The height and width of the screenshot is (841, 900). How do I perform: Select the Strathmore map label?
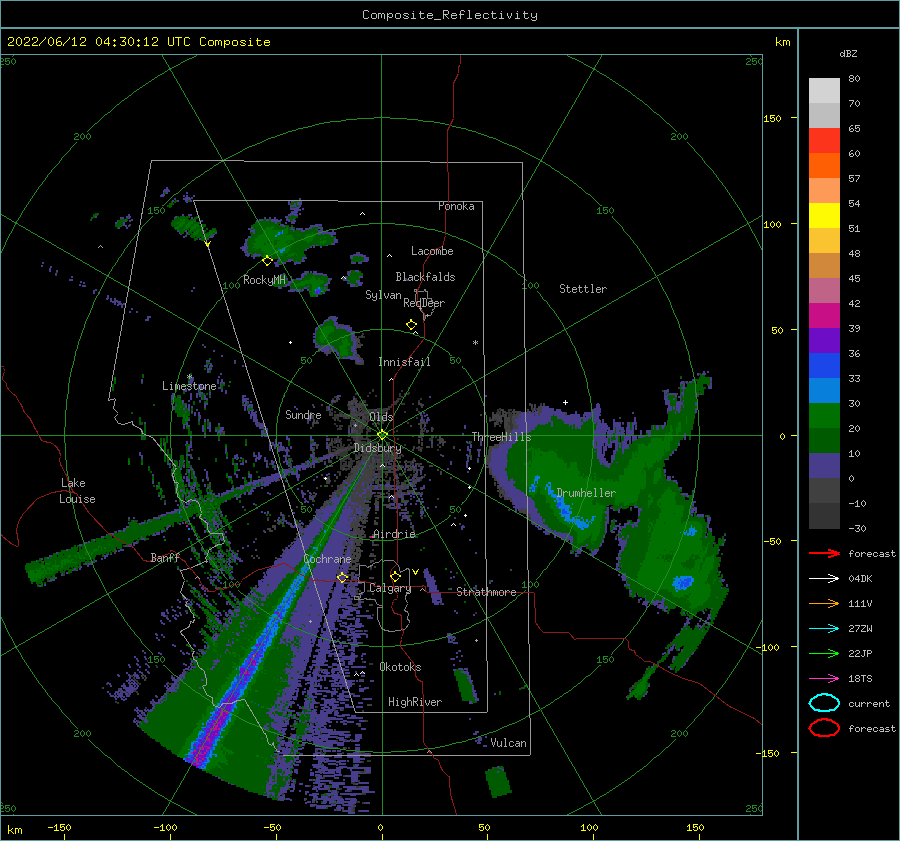(x=487, y=592)
